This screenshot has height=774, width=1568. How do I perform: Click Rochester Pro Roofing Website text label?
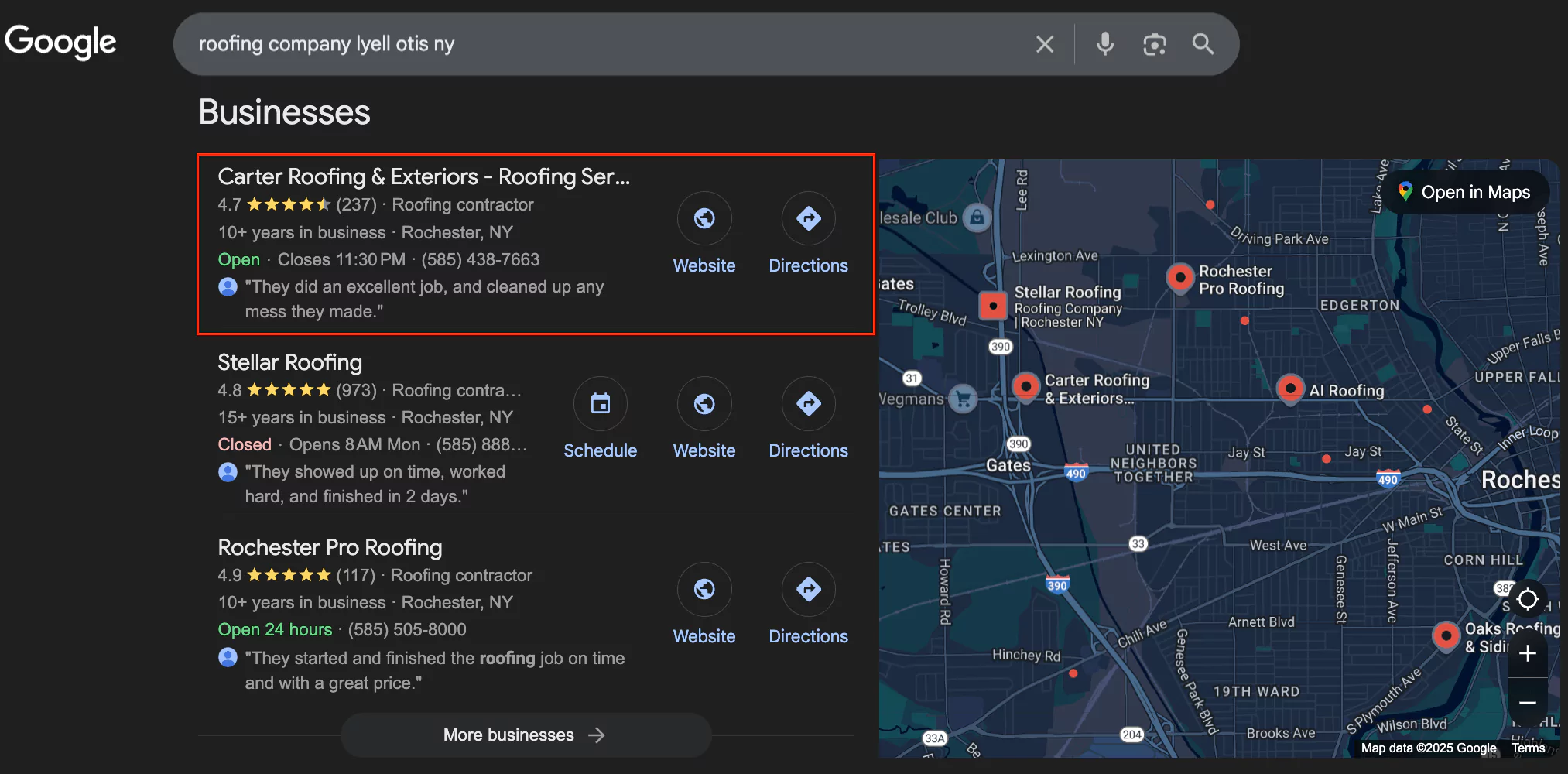point(704,636)
